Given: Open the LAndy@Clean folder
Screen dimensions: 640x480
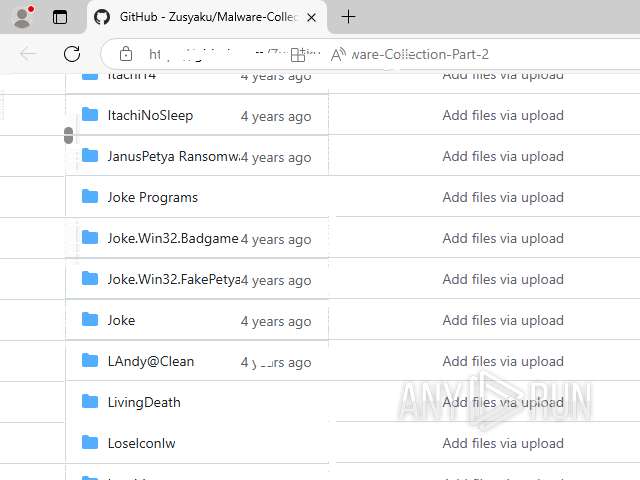Looking at the screenshot, I should (151, 361).
